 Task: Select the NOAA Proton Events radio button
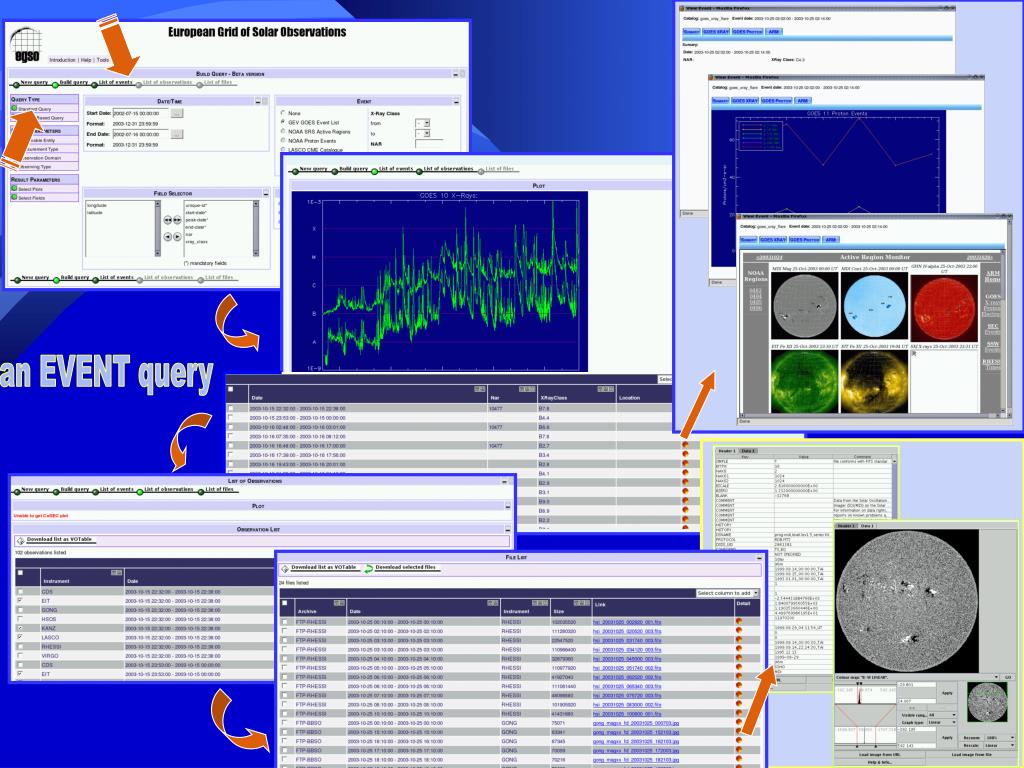click(283, 140)
